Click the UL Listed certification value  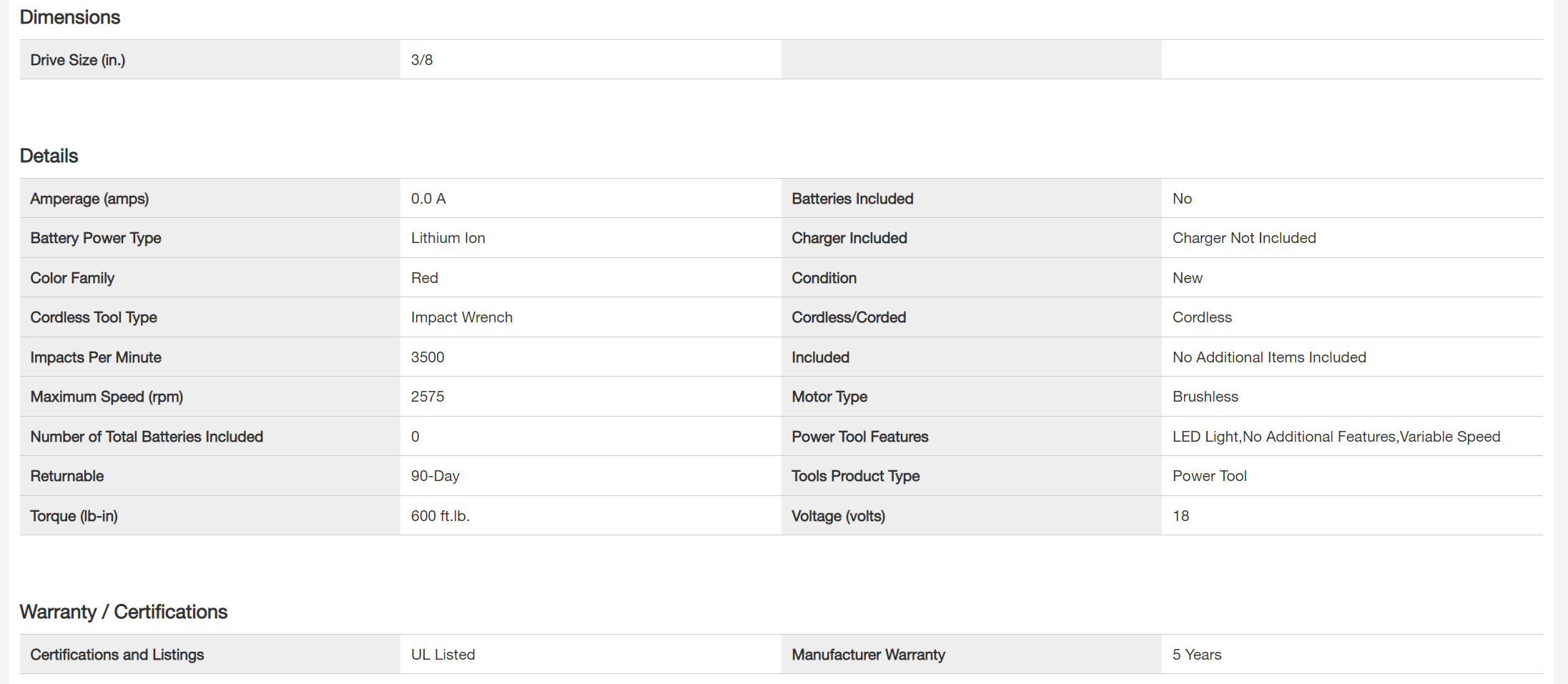click(443, 655)
